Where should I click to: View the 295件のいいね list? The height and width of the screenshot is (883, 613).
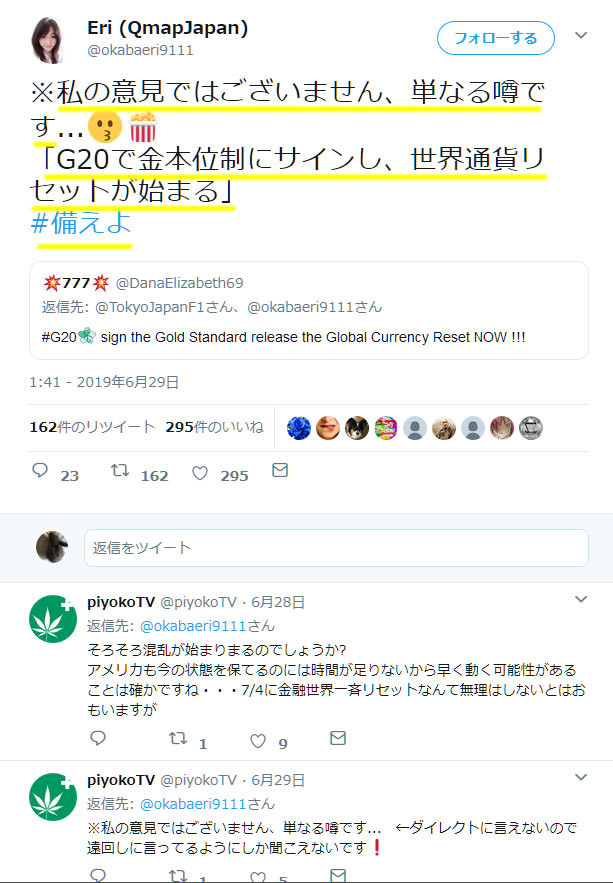click(x=214, y=427)
